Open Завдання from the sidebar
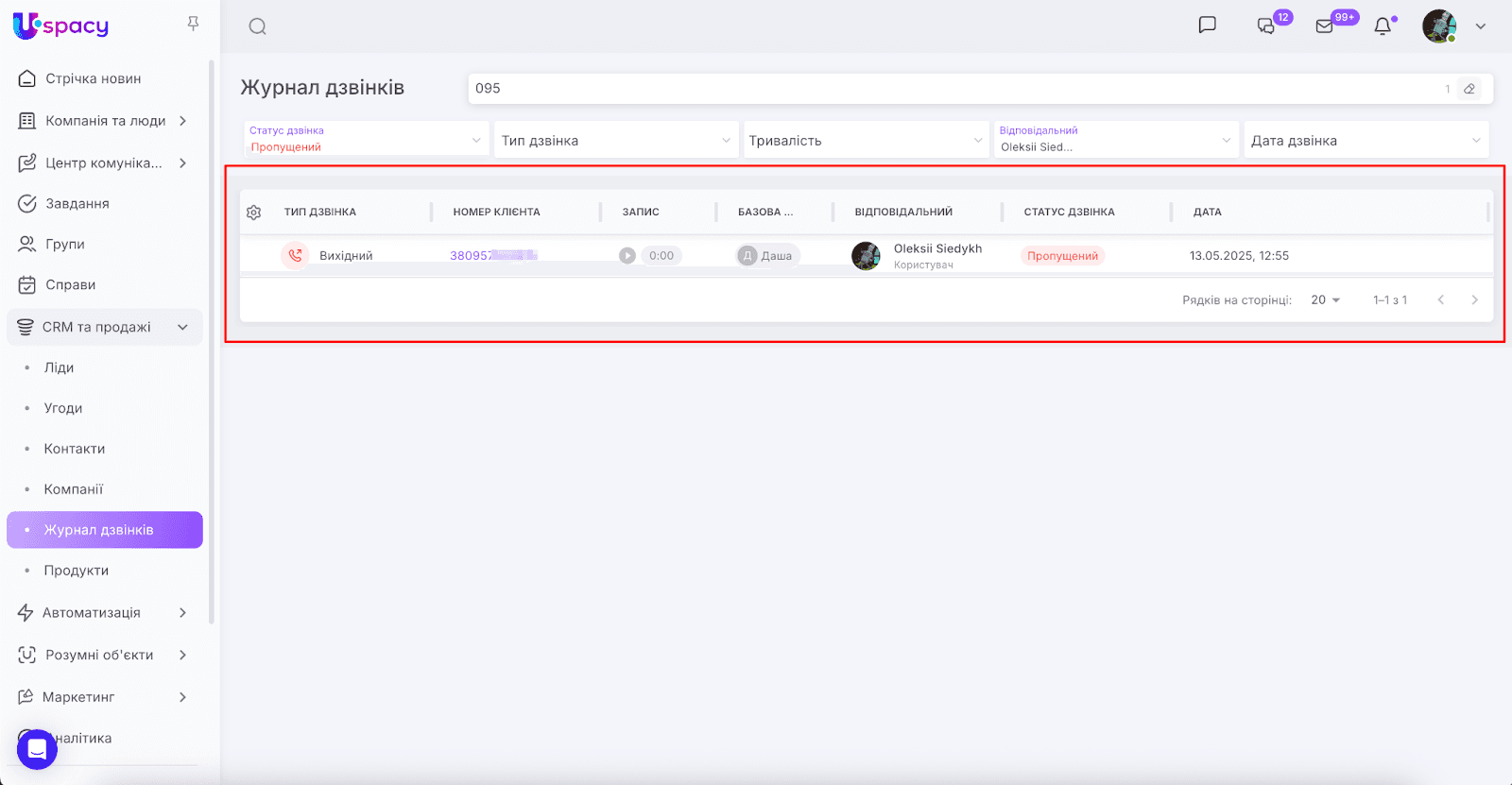Screen dimensions: 1512x785 77,203
